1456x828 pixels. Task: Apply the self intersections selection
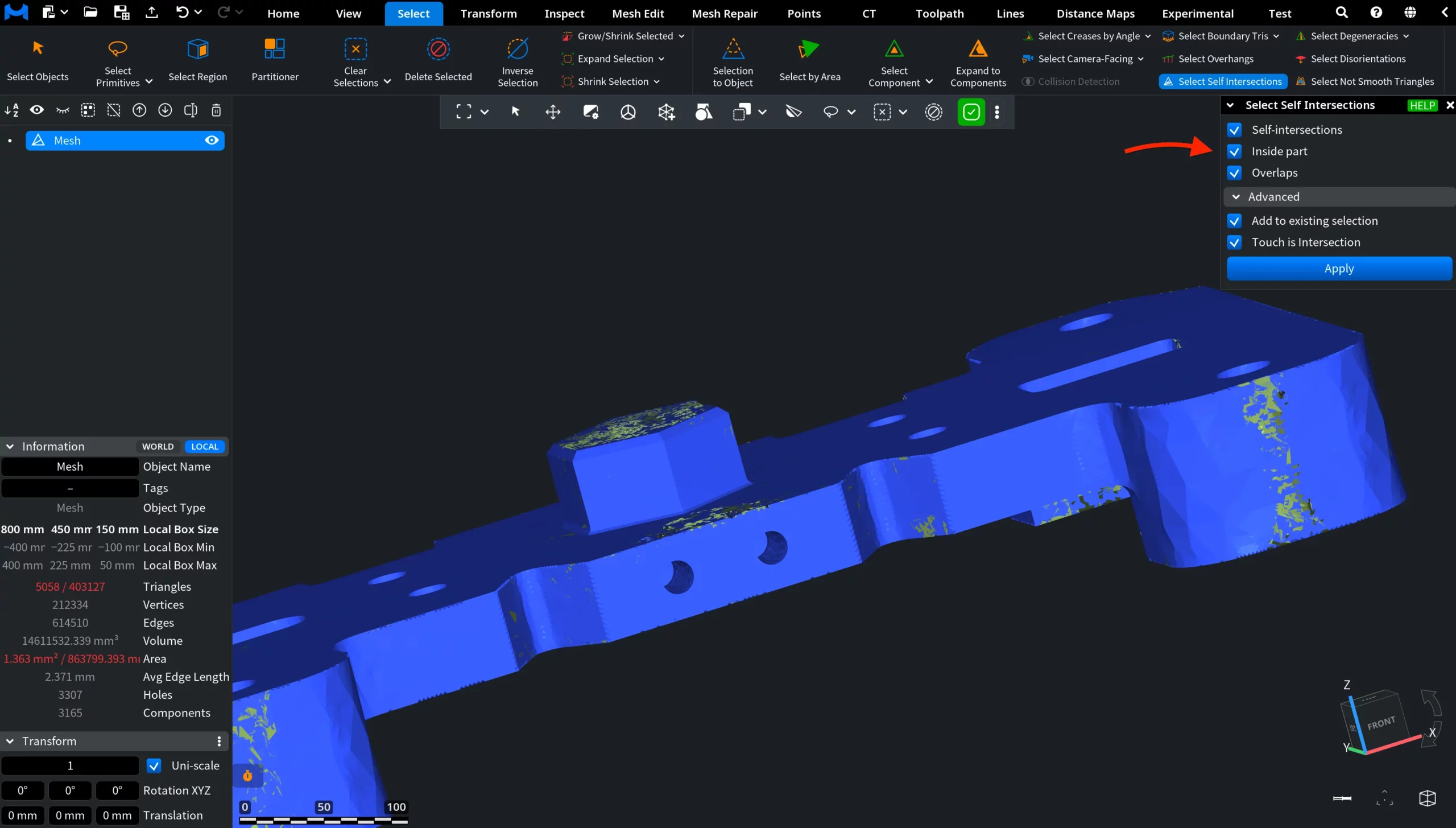point(1339,269)
